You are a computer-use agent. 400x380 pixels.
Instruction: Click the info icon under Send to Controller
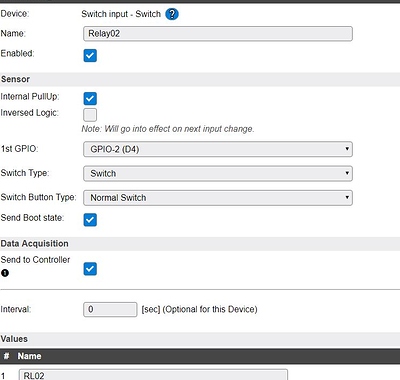[5, 273]
